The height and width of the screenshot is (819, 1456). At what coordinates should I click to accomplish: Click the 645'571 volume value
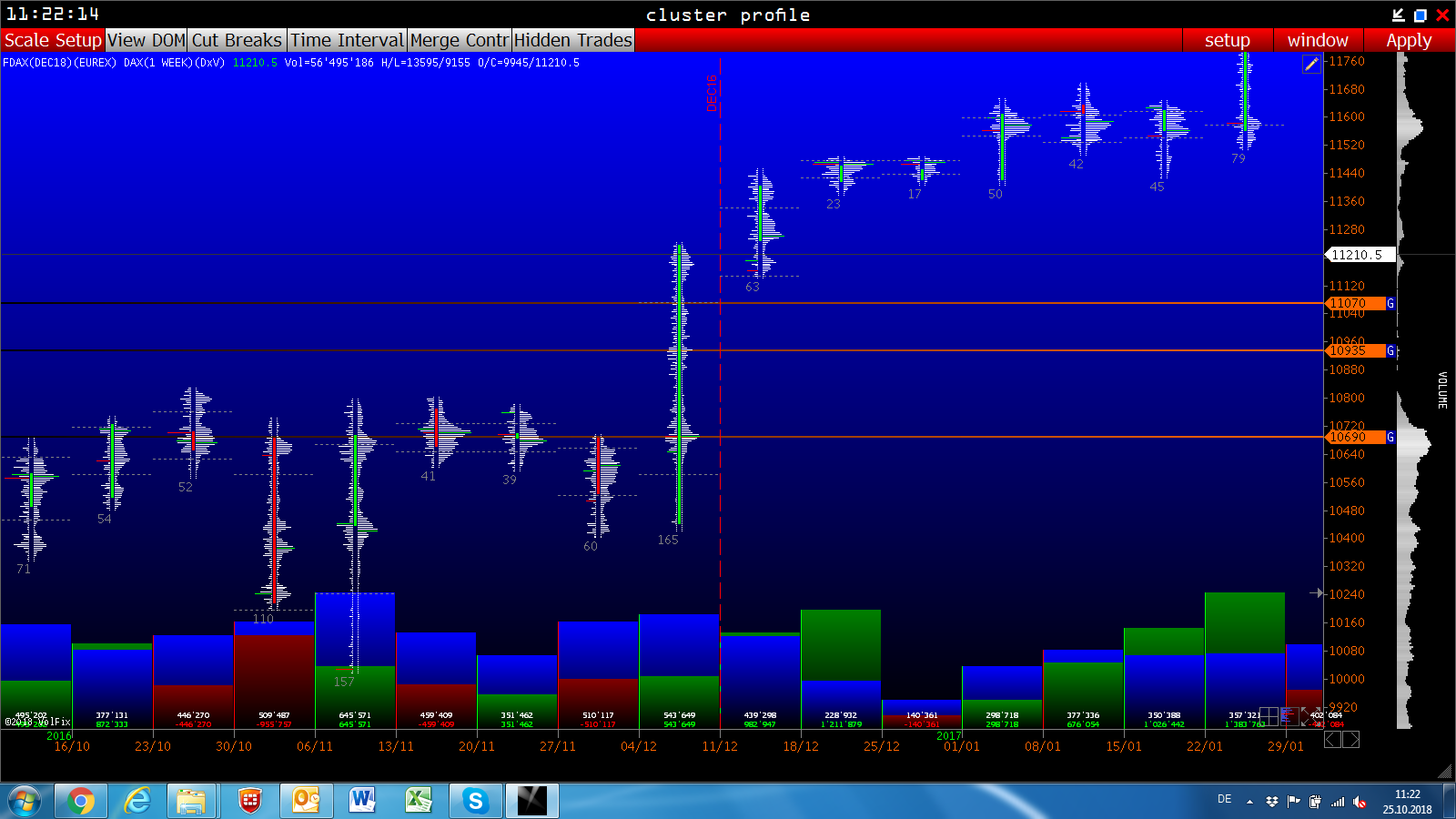(355, 715)
